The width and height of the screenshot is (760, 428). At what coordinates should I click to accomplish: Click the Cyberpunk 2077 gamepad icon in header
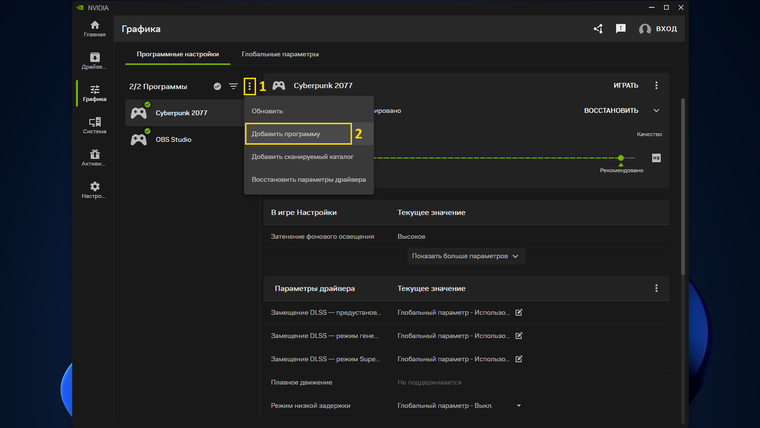pos(279,85)
